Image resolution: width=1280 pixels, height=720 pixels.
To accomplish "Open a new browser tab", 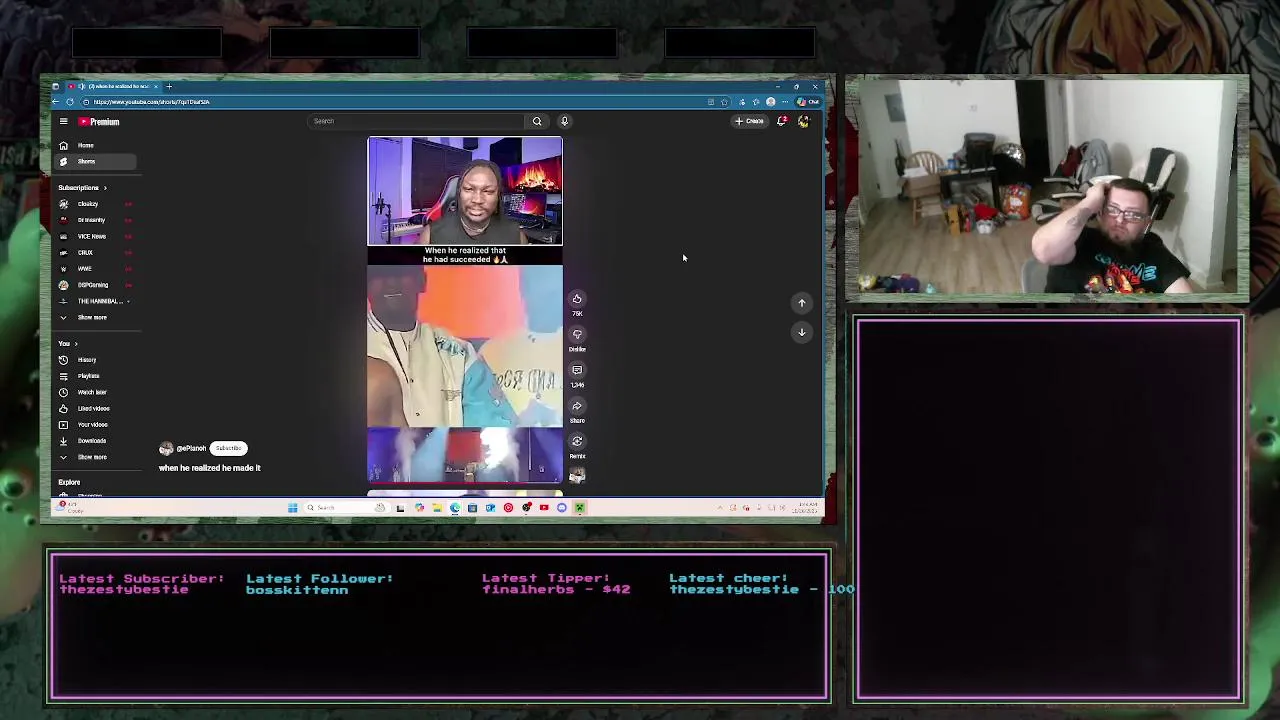I will coord(169,87).
